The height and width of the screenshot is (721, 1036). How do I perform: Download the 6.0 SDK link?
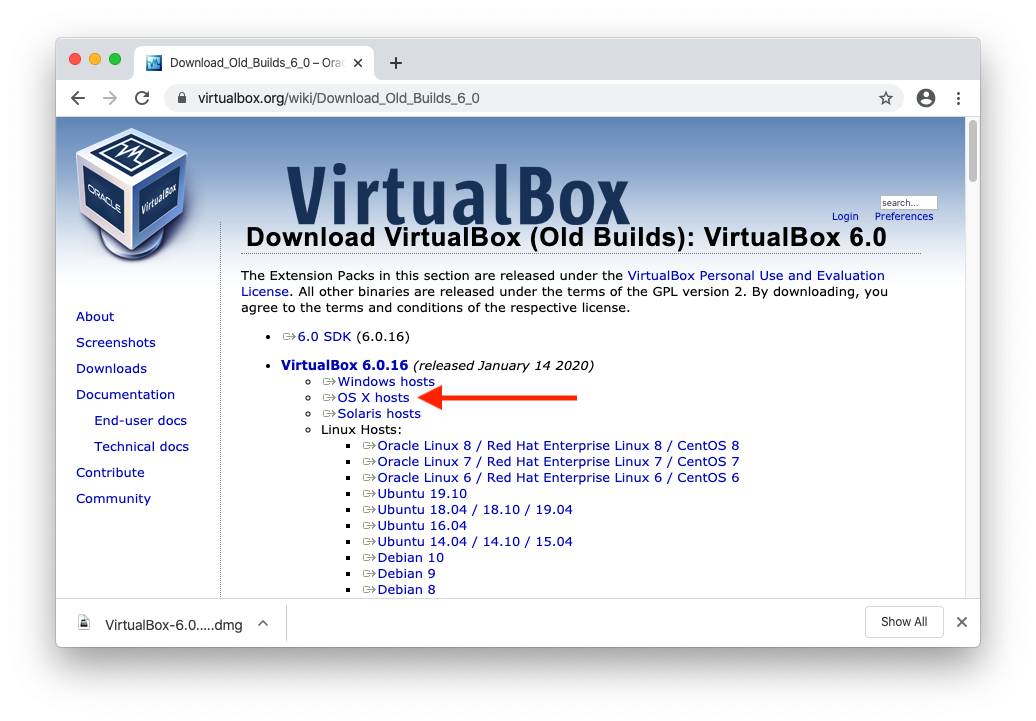coord(324,336)
